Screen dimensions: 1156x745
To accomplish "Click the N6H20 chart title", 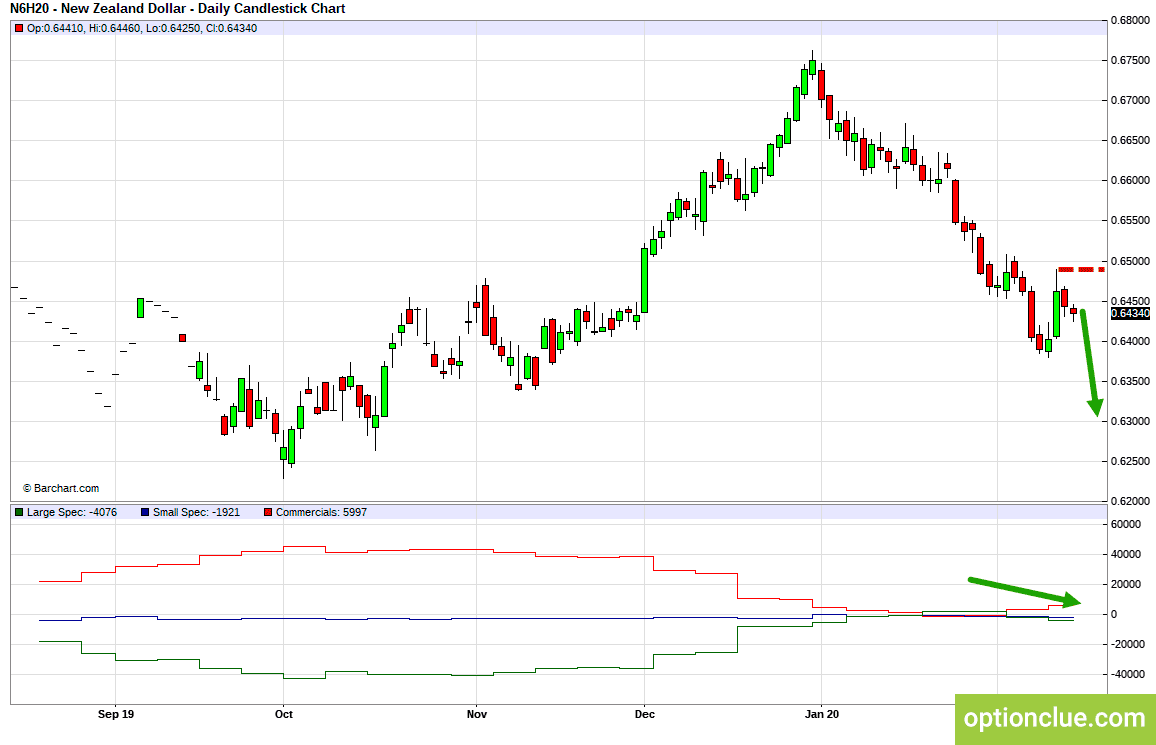I will [177, 9].
